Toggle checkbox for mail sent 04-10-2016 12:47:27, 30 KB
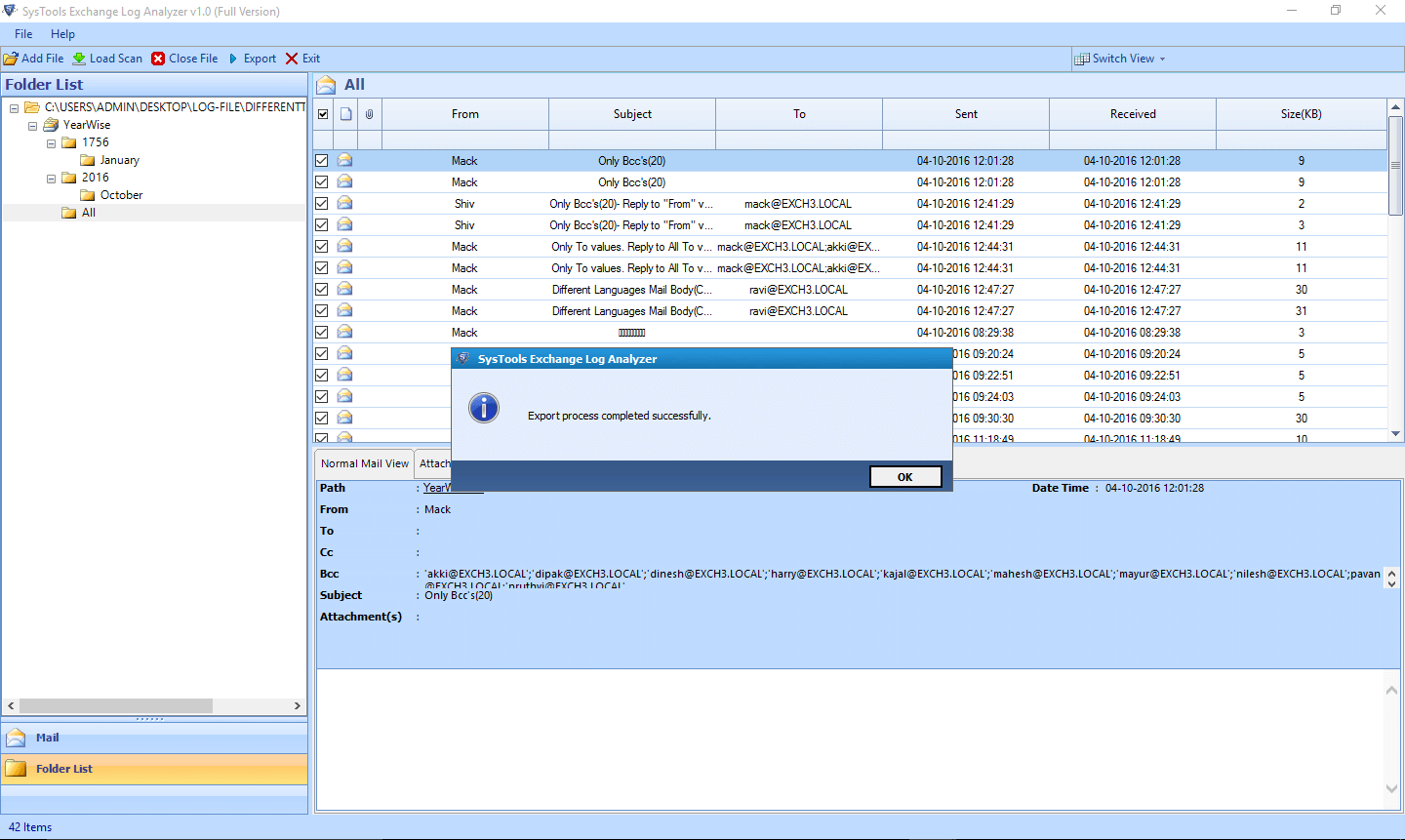Image resolution: width=1405 pixels, height=840 pixels. (321, 290)
